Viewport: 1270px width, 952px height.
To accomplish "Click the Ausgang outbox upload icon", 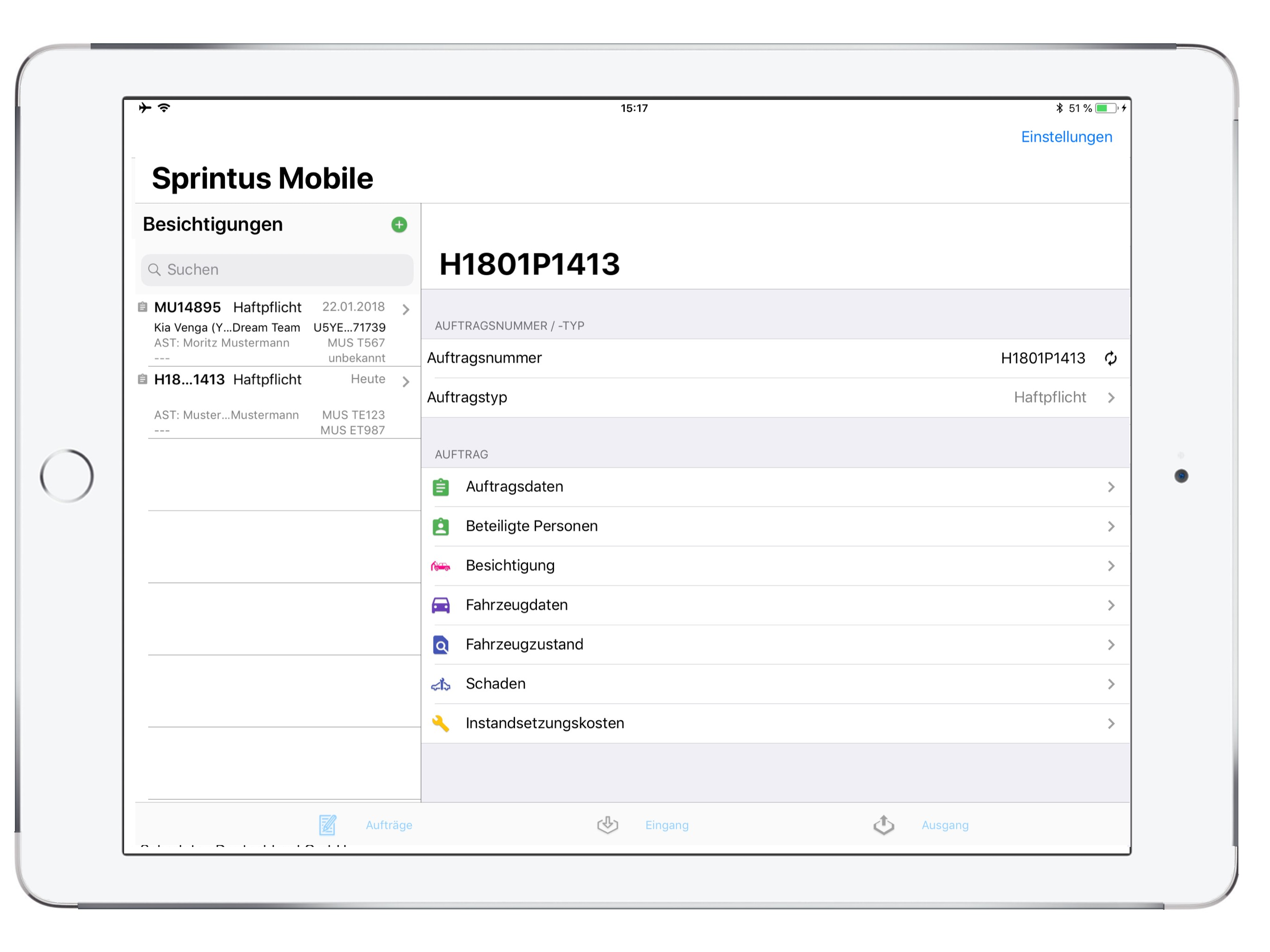I will pyautogui.click(x=884, y=825).
